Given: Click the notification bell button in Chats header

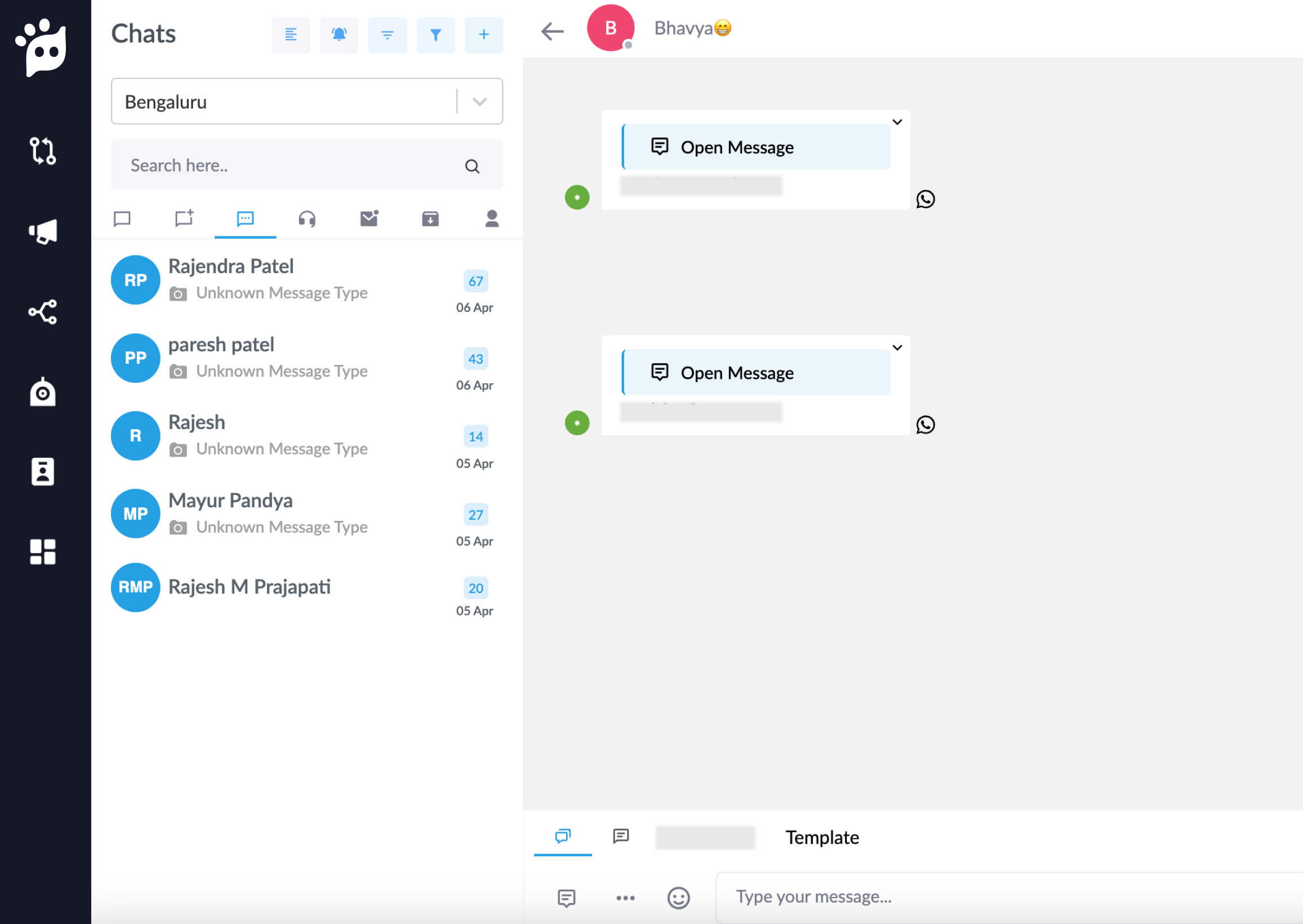Looking at the screenshot, I should [339, 35].
